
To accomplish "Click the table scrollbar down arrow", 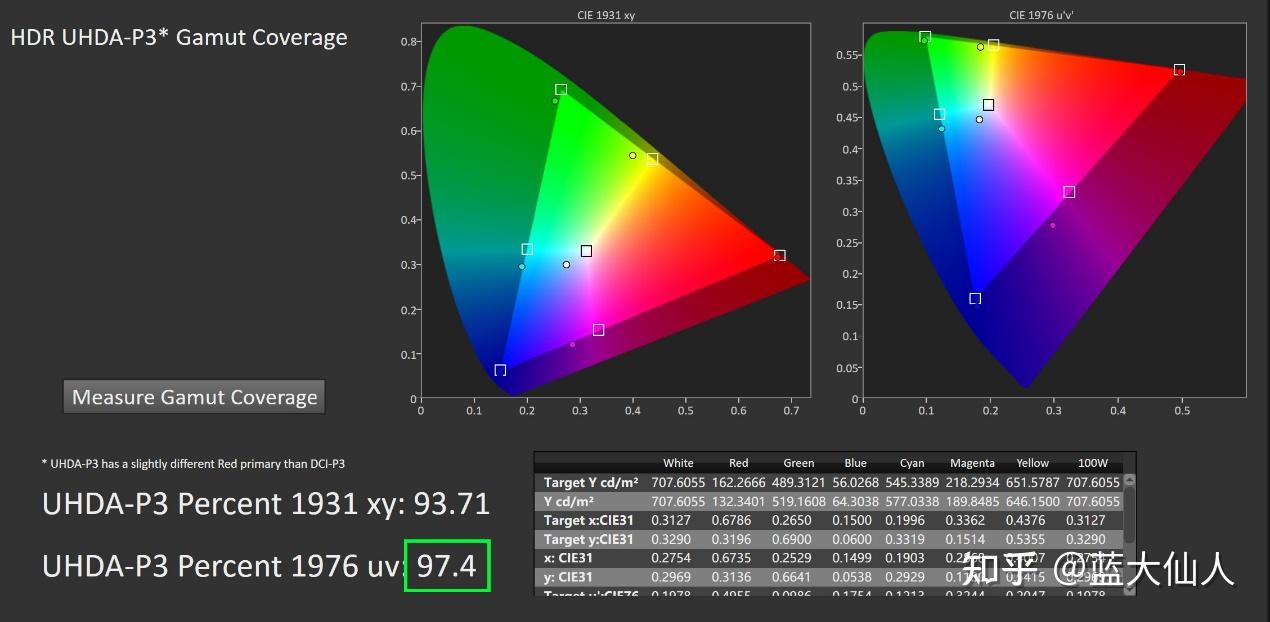I will [x=1128, y=589].
